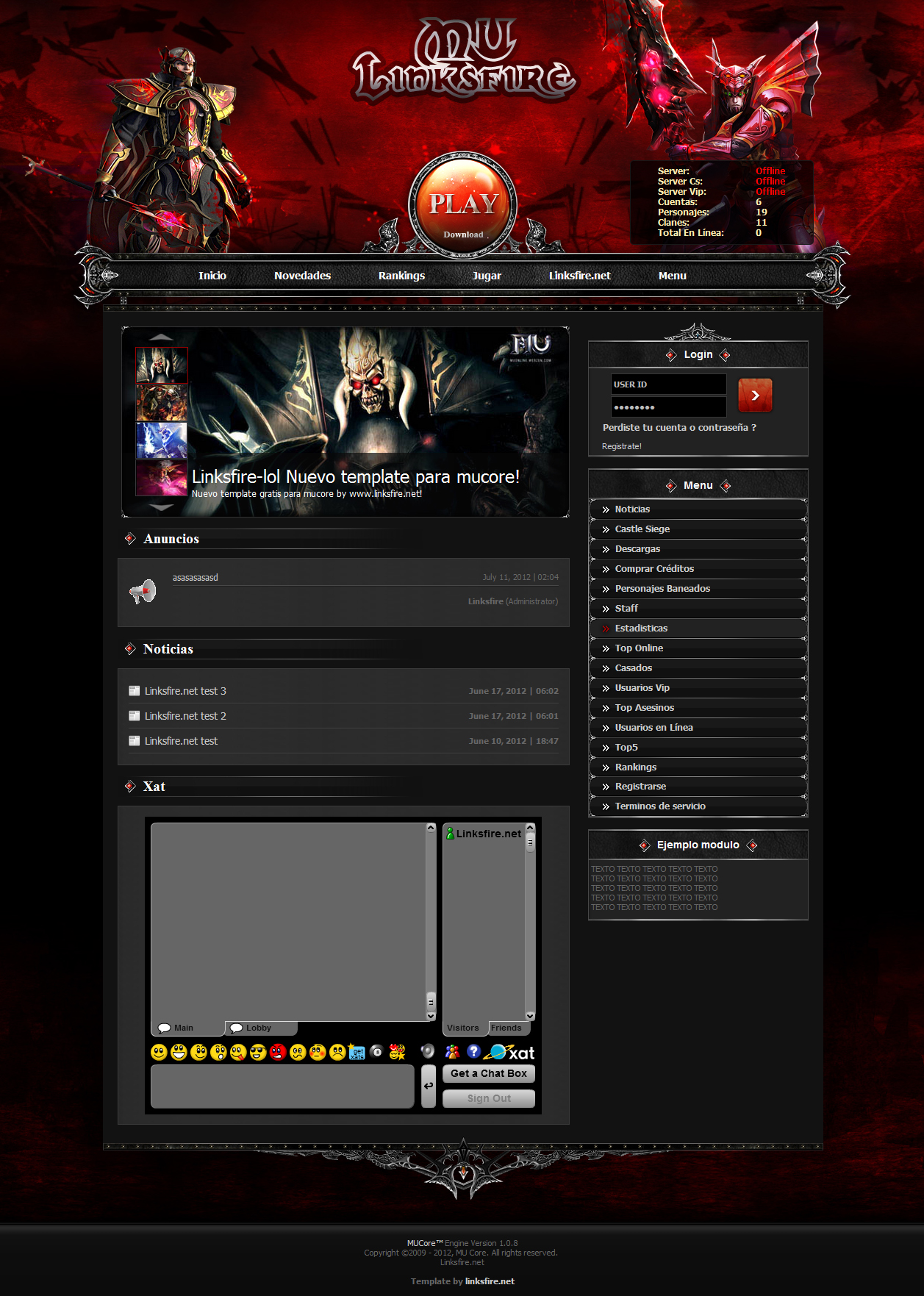This screenshot has height=1296, width=924.
Task: Click the slider's down arrow below thumbnails
Action: [161, 507]
